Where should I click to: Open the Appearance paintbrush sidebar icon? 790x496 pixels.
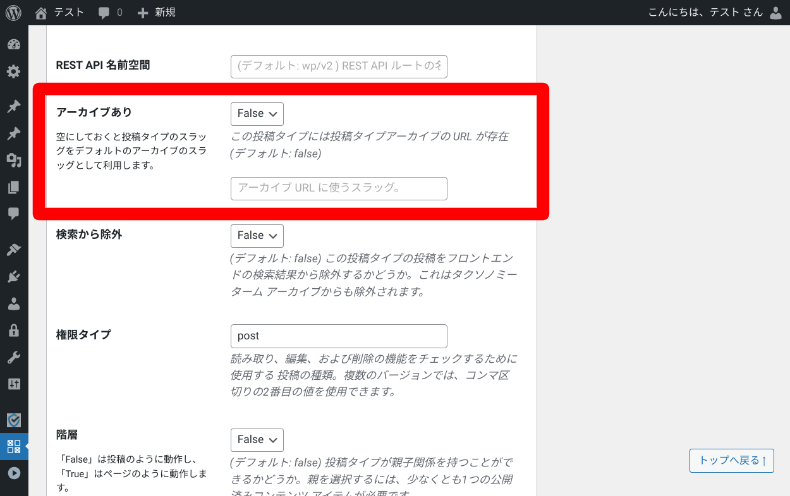[x=14, y=249]
